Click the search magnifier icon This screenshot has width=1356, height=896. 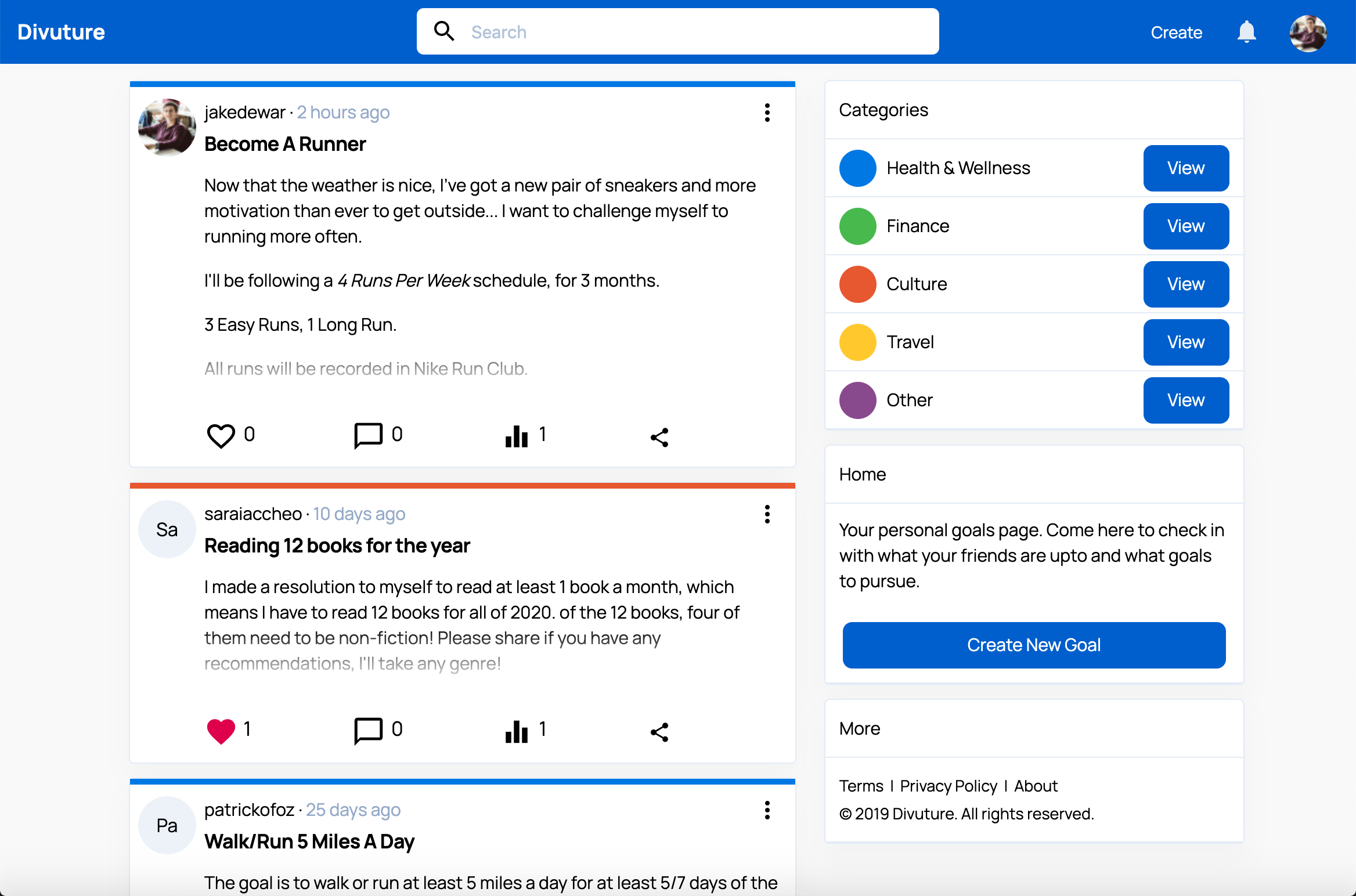point(444,31)
